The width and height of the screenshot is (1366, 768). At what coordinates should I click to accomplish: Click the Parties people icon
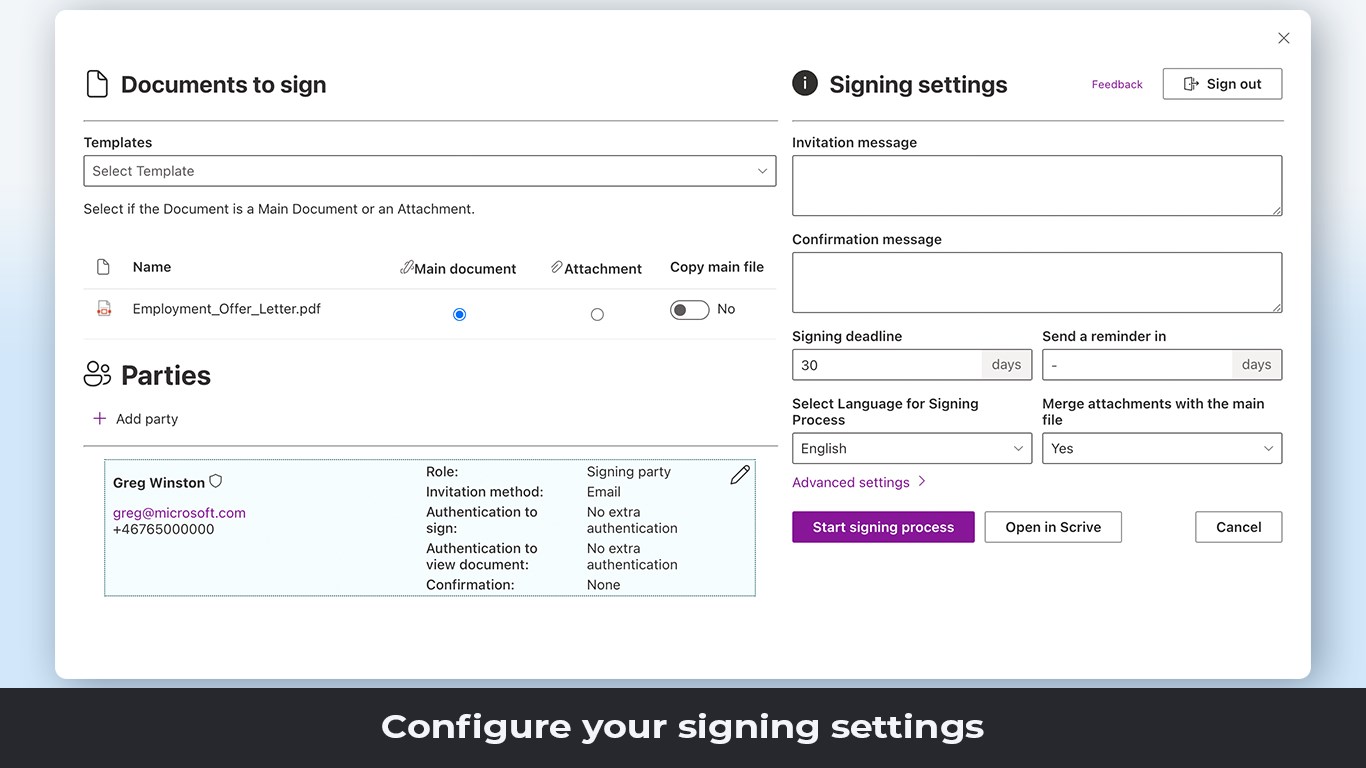97,375
